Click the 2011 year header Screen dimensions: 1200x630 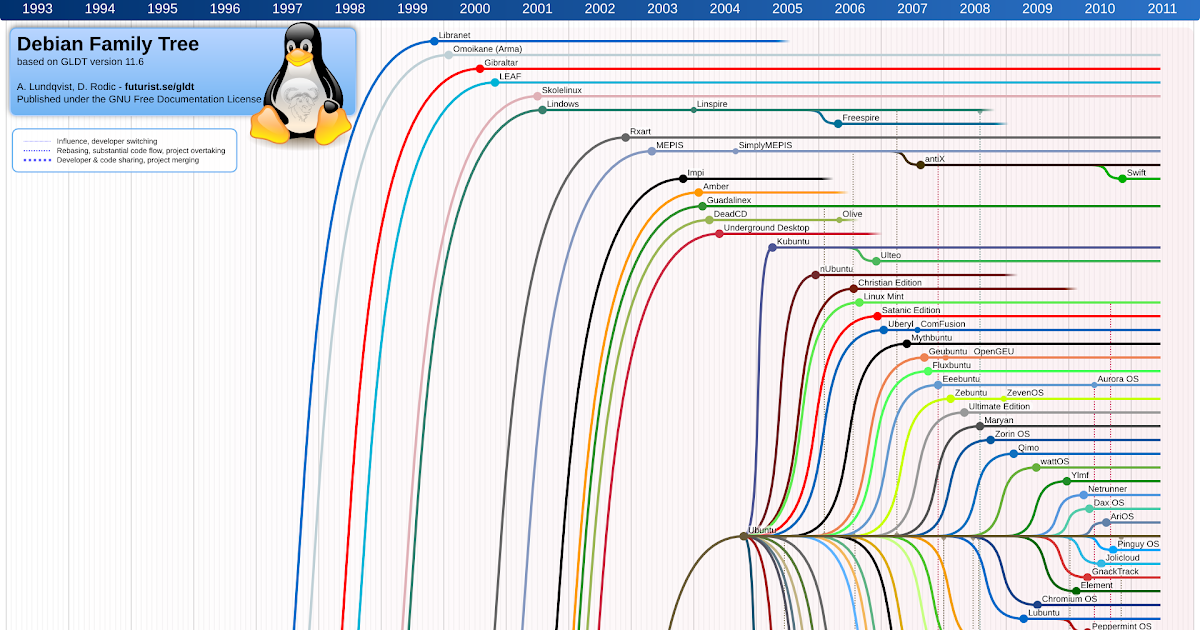click(x=1162, y=9)
